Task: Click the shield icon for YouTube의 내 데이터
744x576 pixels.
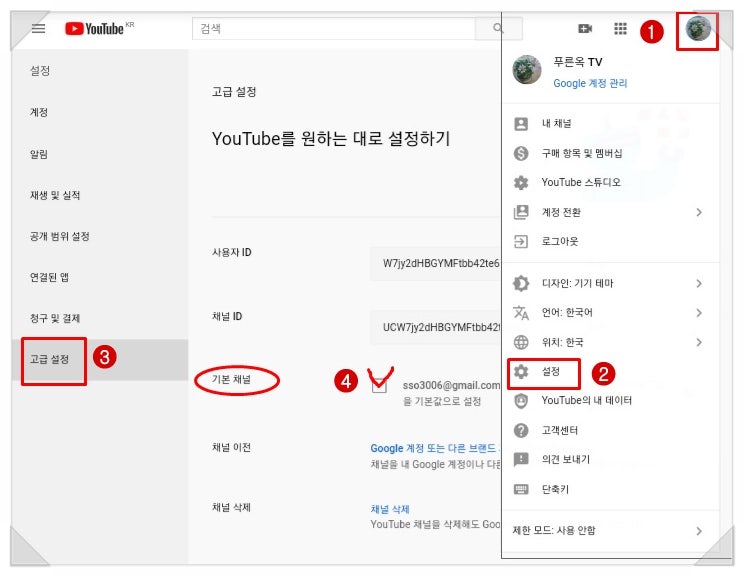Action: 521,401
